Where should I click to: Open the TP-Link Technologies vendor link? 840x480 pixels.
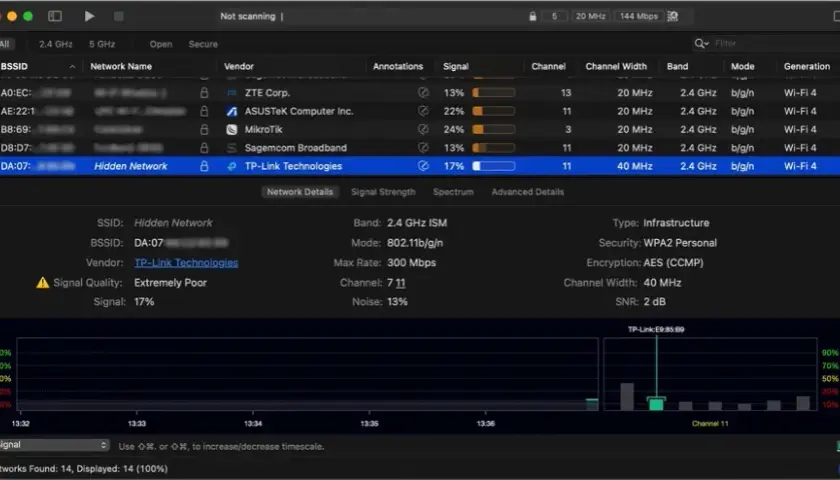pos(186,262)
